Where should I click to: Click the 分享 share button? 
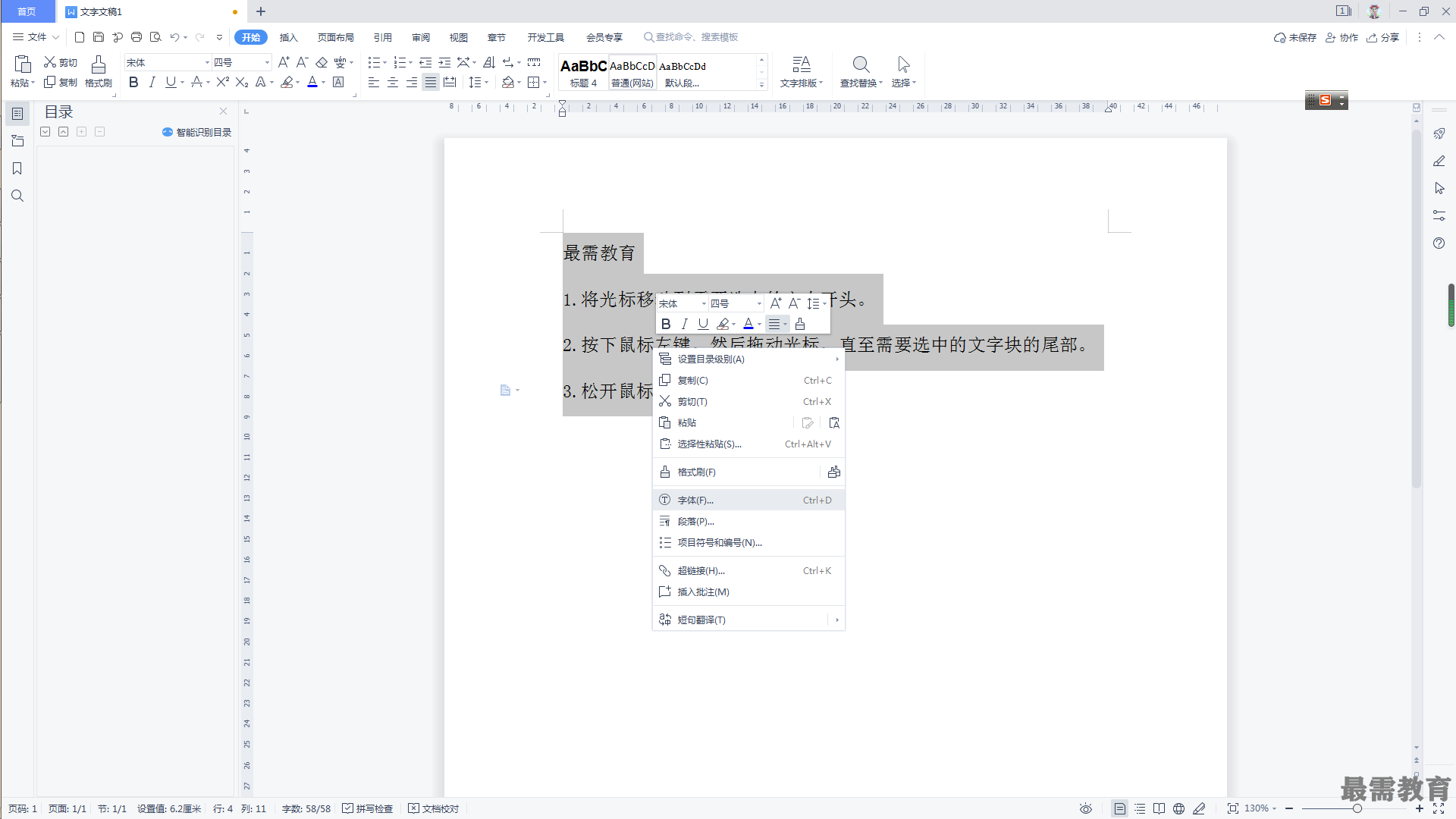pos(1382,37)
